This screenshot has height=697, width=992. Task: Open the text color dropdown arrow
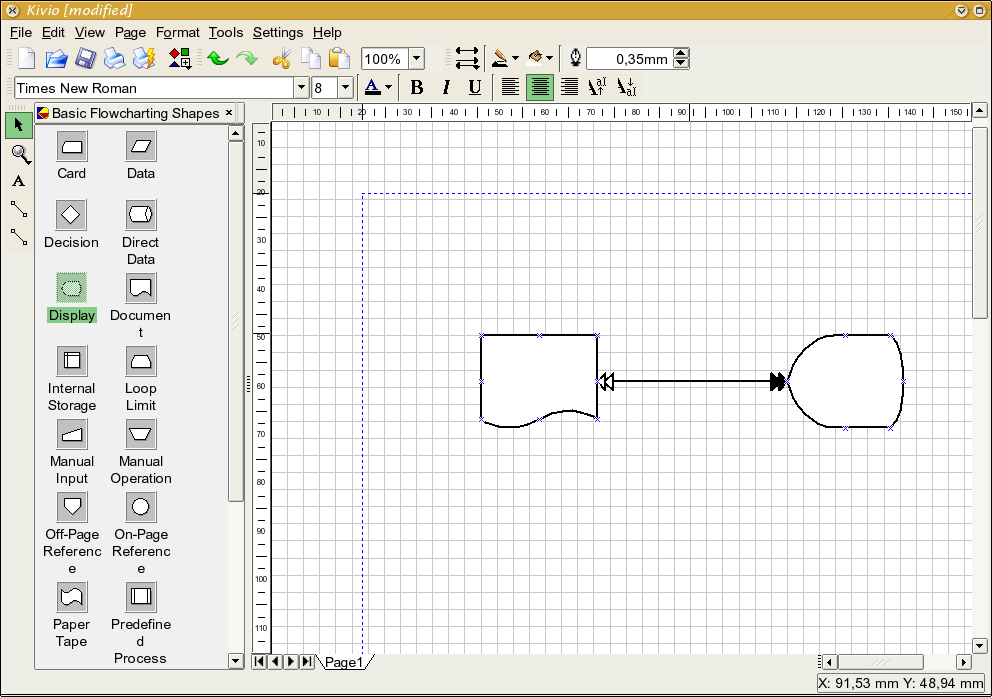[388, 87]
